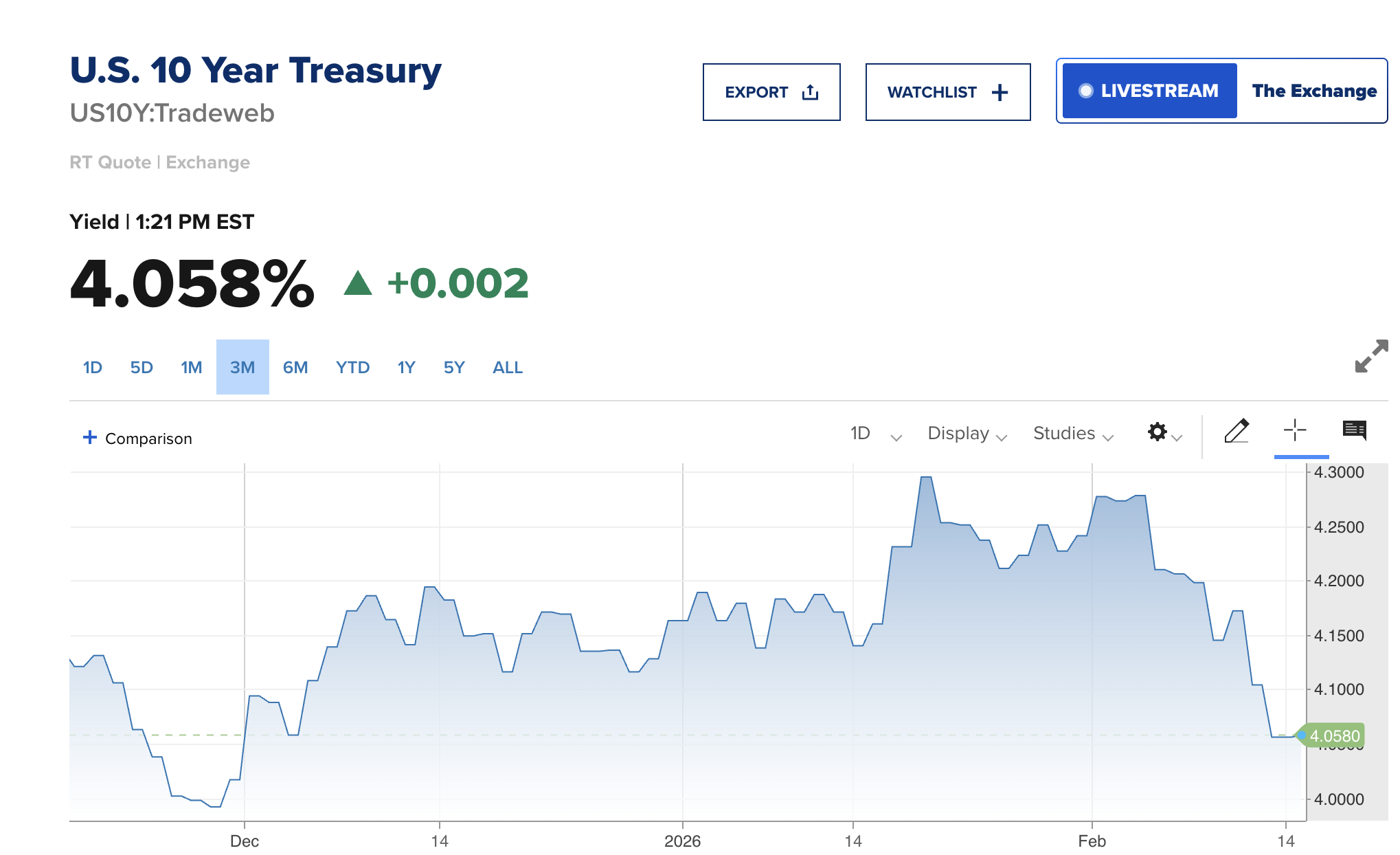Select the 5Y chart range
Screen dimensions: 1400x855
pyautogui.click(x=453, y=367)
